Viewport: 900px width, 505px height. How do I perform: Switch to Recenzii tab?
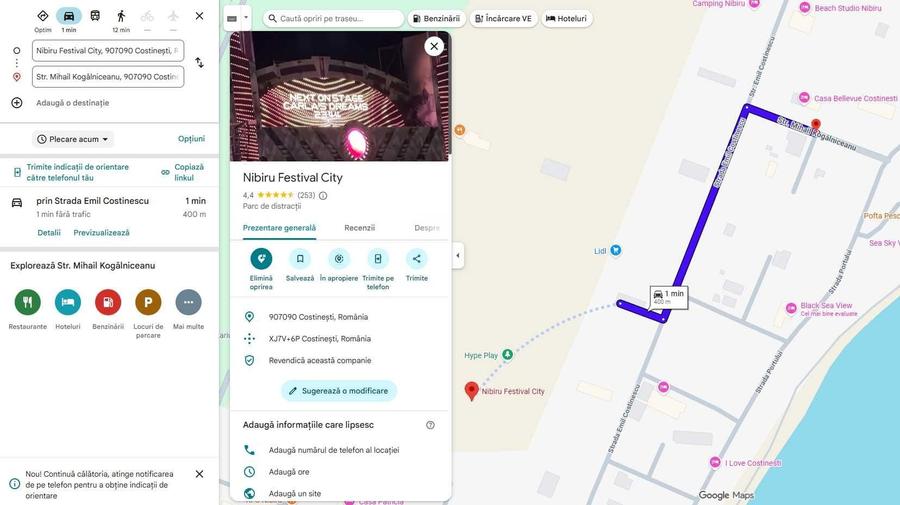click(359, 228)
